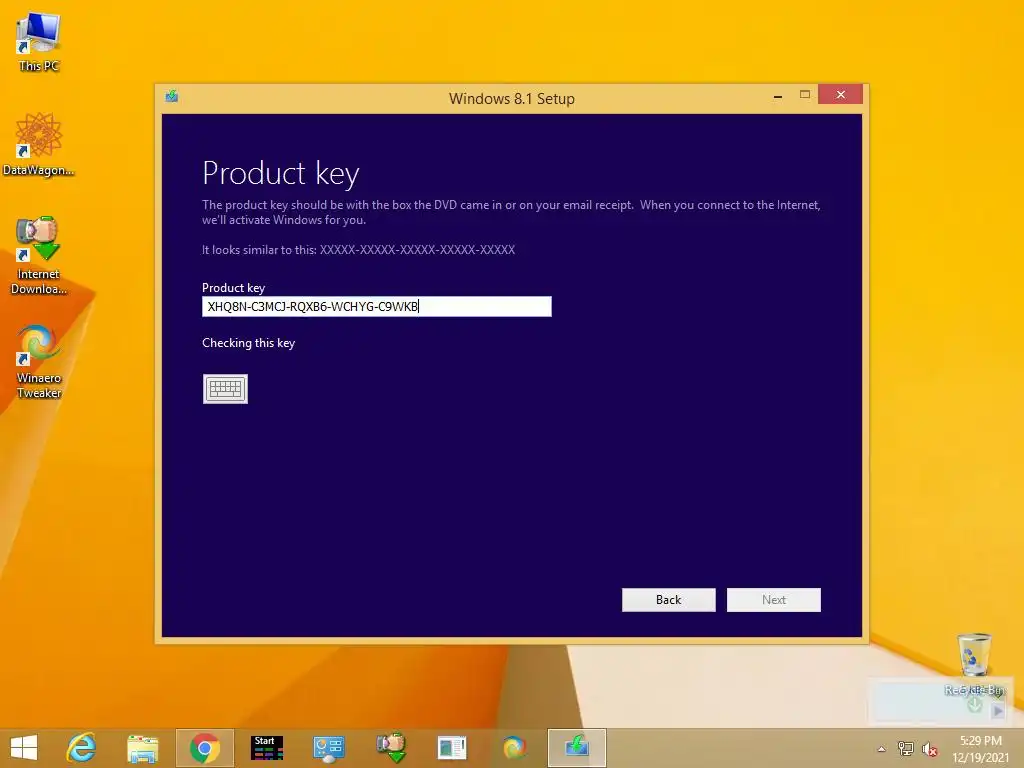Select Winaero Tweaker desktop shortcut

coord(39,362)
